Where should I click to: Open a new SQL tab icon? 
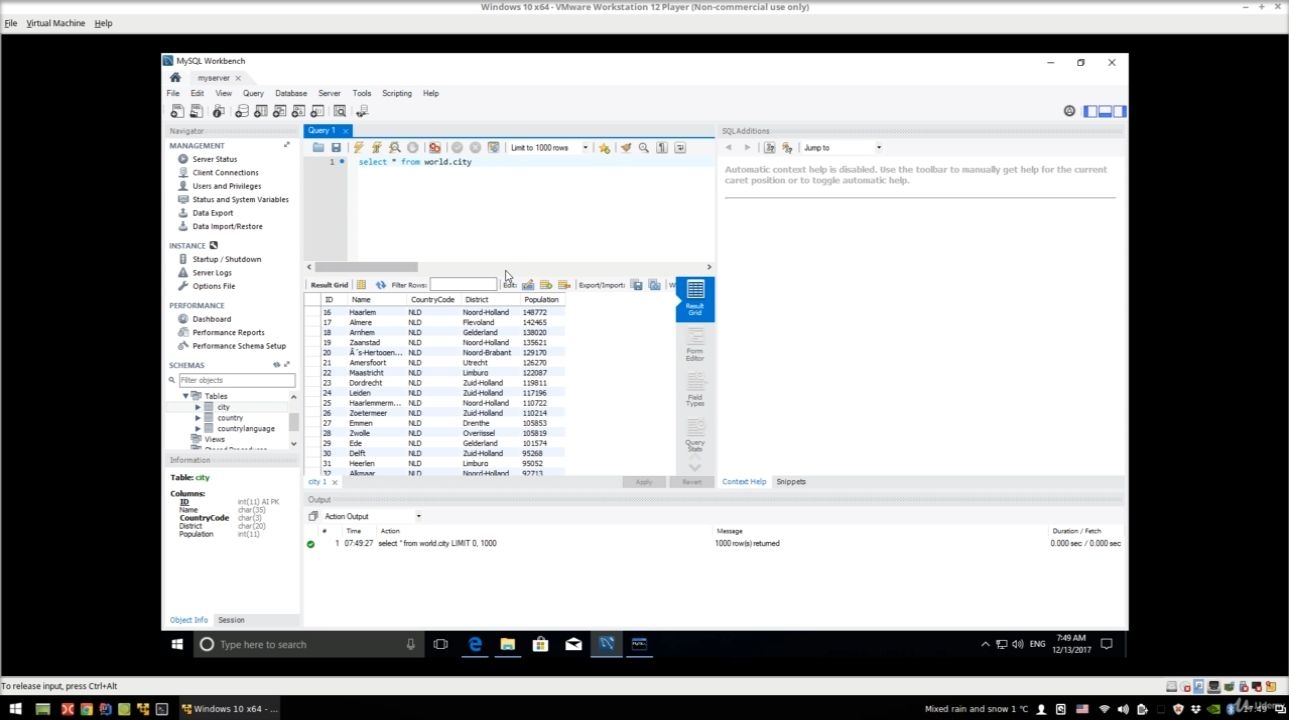(x=177, y=111)
